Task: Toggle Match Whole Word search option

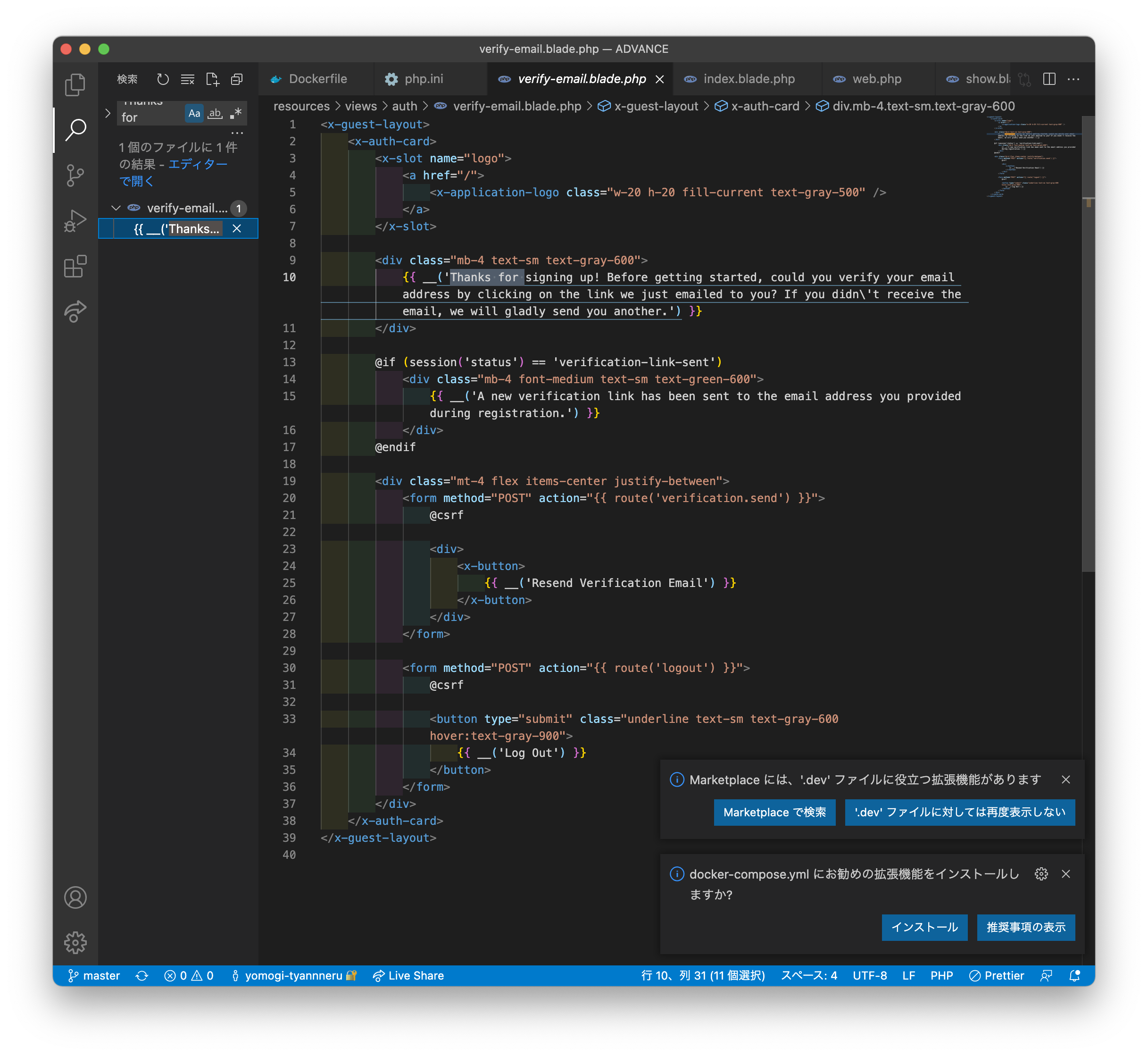Action: [x=215, y=113]
